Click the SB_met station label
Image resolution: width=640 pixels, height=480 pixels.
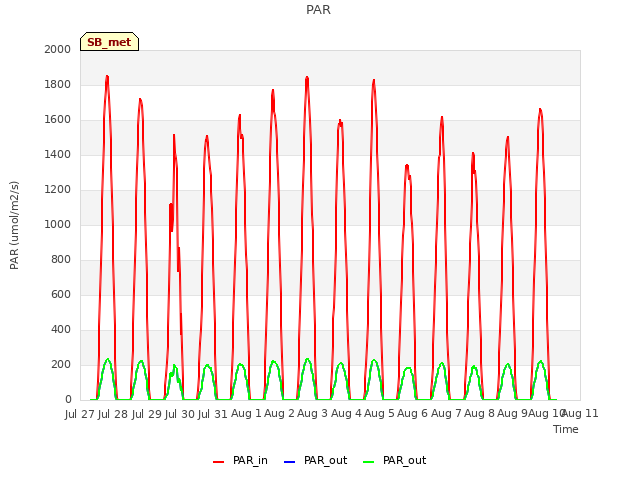109,42
